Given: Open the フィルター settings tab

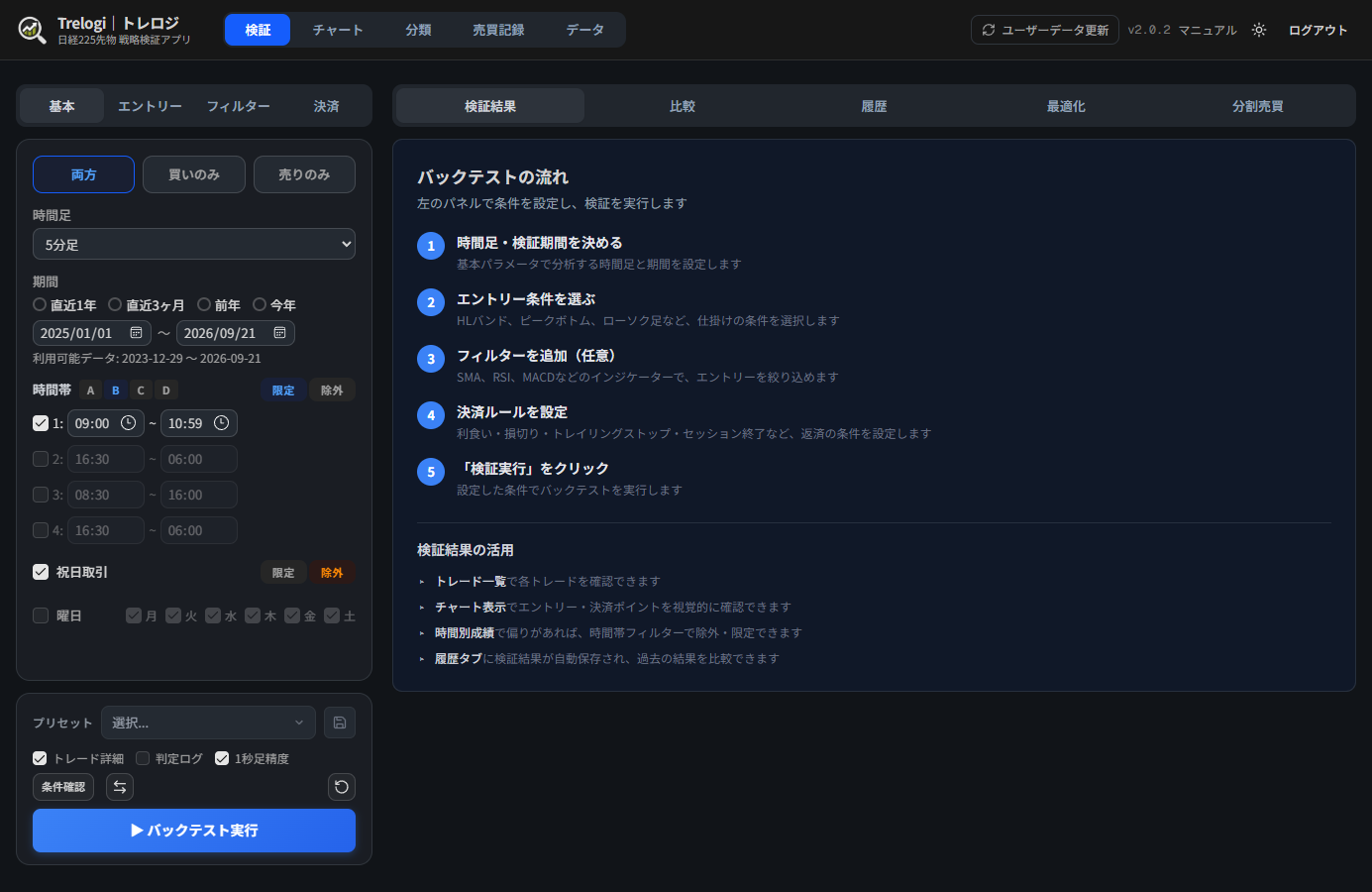Looking at the screenshot, I should pos(238,106).
